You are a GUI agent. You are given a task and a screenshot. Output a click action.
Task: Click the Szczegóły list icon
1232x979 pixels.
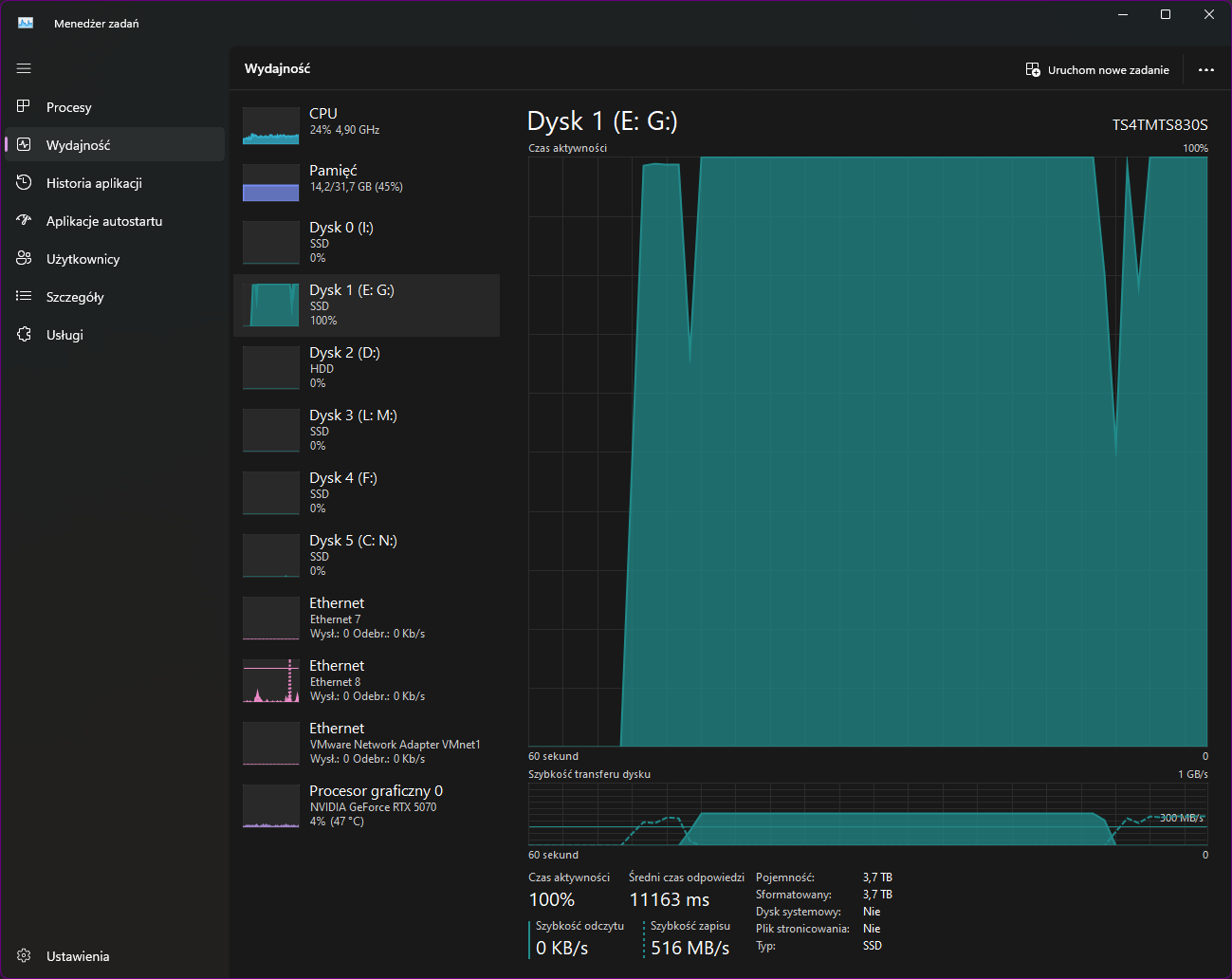coord(24,296)
